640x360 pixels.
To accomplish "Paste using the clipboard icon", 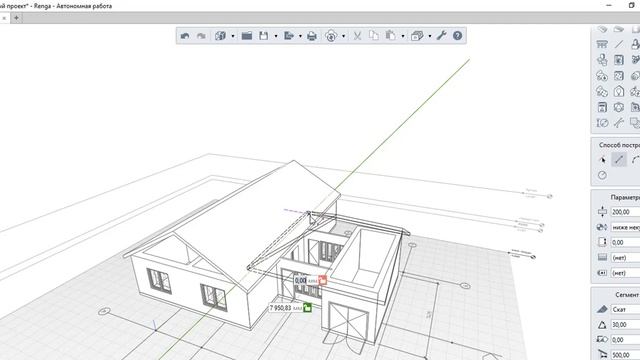I will coord(391,36).
